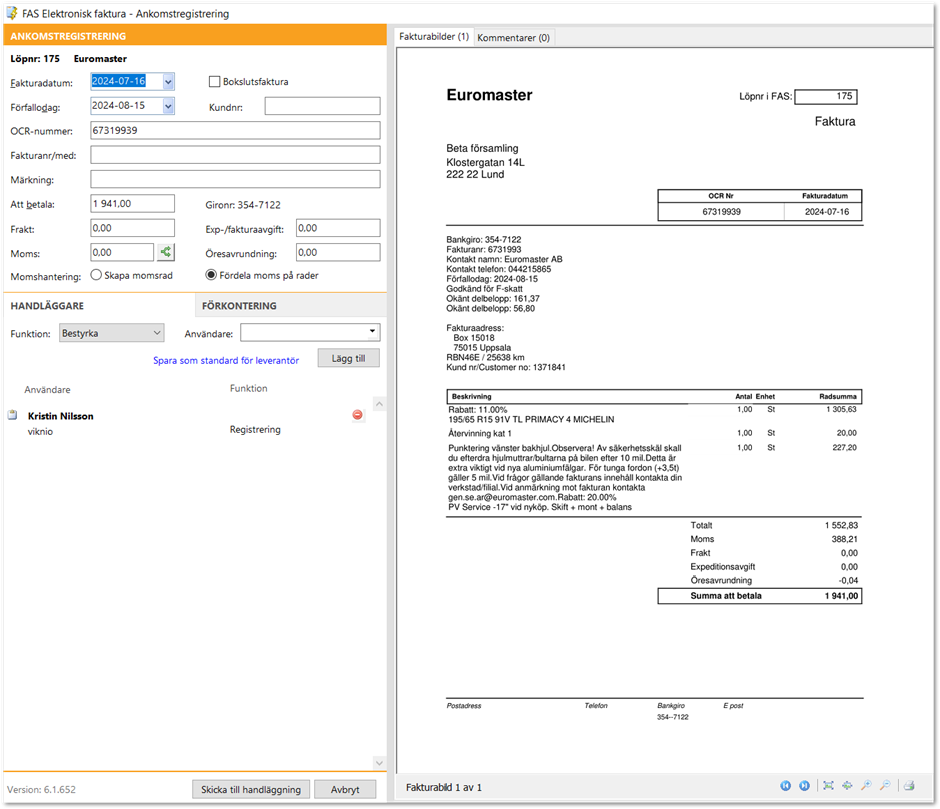Click Skicka till handläggning button
This screenshot has height=809, width=940.
pyautogui.click(x=251, y=789)
